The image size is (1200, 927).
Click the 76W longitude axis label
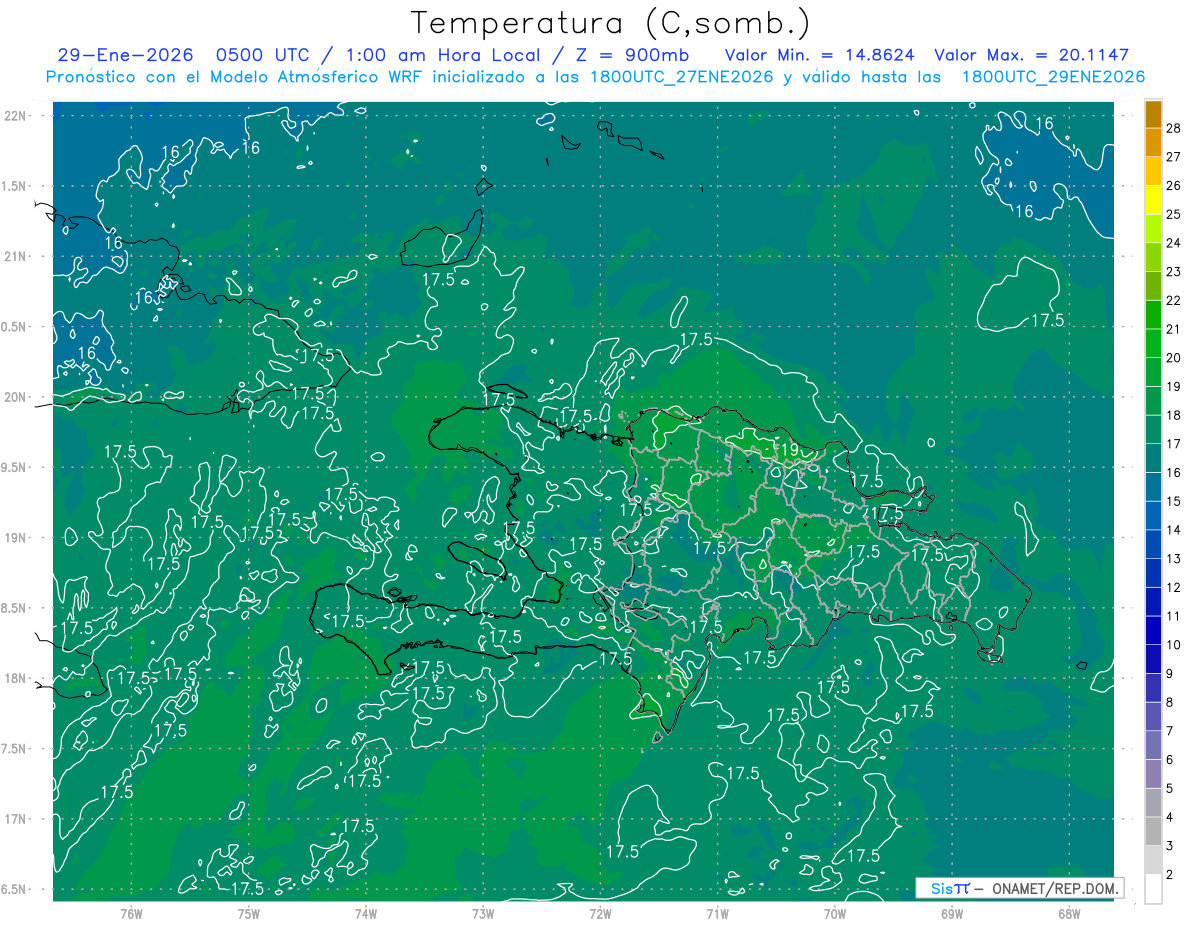pos(131,913)
